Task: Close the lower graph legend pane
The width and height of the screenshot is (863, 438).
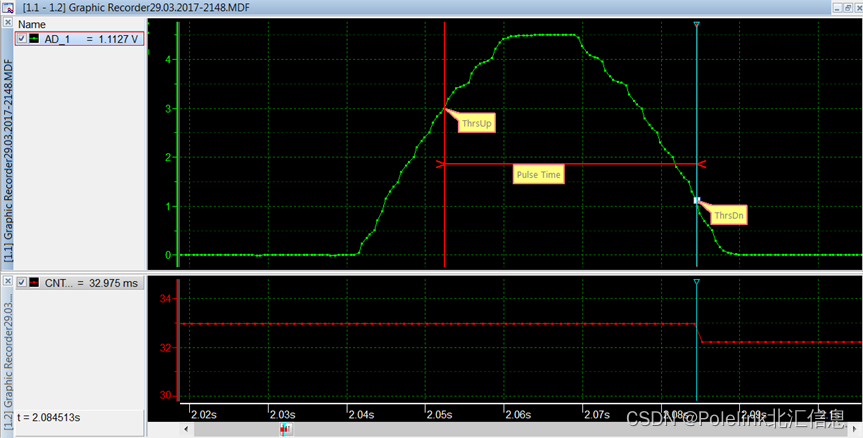Action: click(8, 281)
